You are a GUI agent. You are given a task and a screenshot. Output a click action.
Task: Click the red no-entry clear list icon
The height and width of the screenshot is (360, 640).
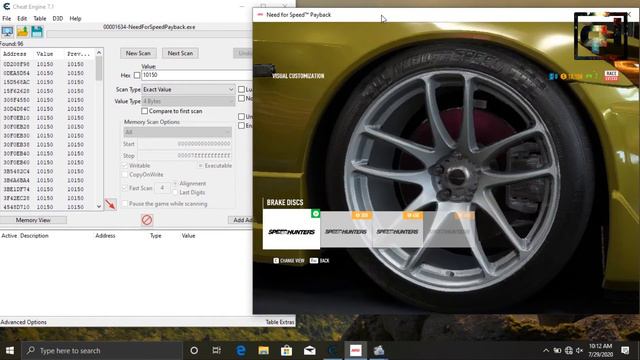point(147,220)
